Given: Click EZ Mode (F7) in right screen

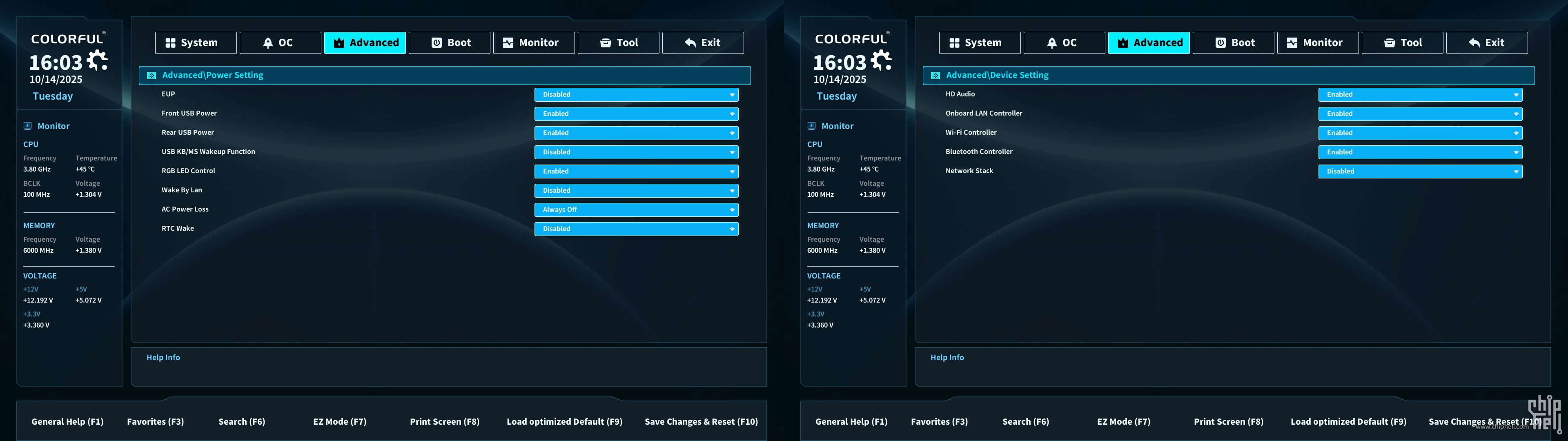Looking at the screenshot, I should click(1124, 421).
